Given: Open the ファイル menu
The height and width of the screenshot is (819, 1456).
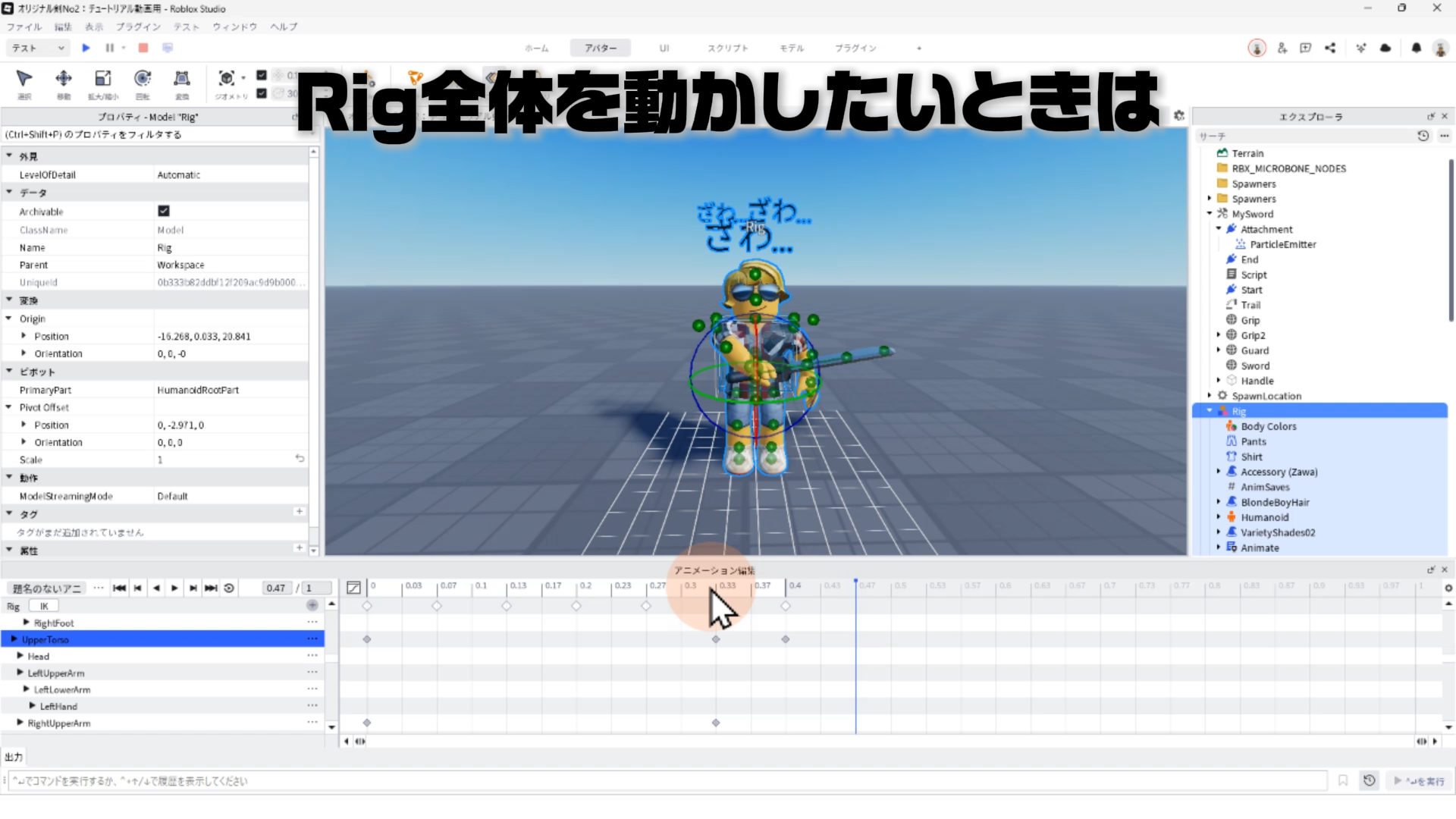Looking at the screenshot, I should (24, 27).
